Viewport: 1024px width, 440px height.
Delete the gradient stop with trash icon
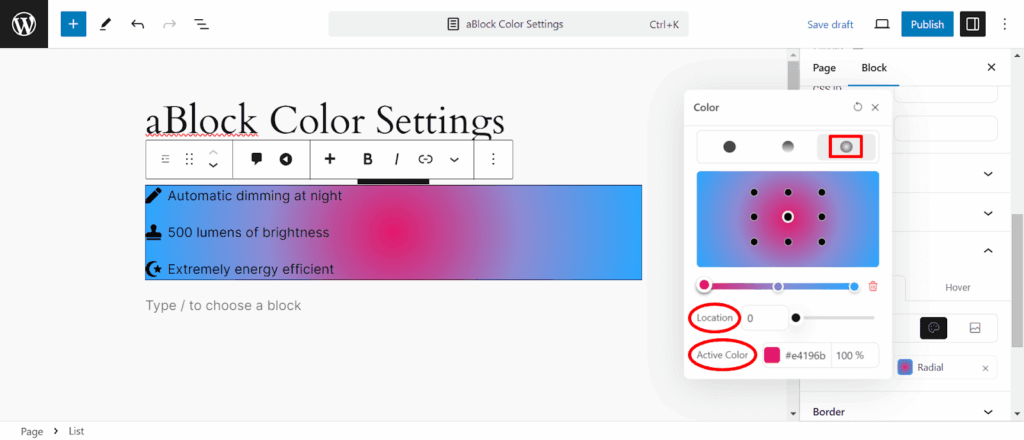tap(873, 287)
